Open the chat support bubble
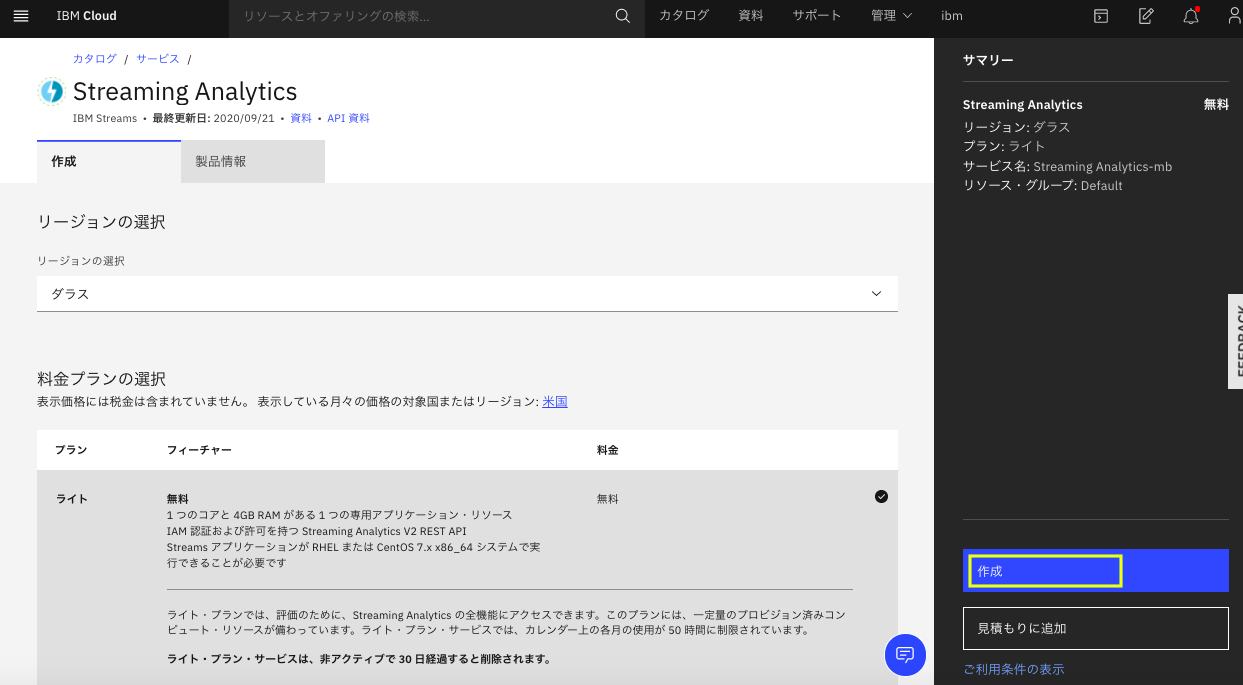The width and height of the screenshot is (1243, 685). [905, 655]
